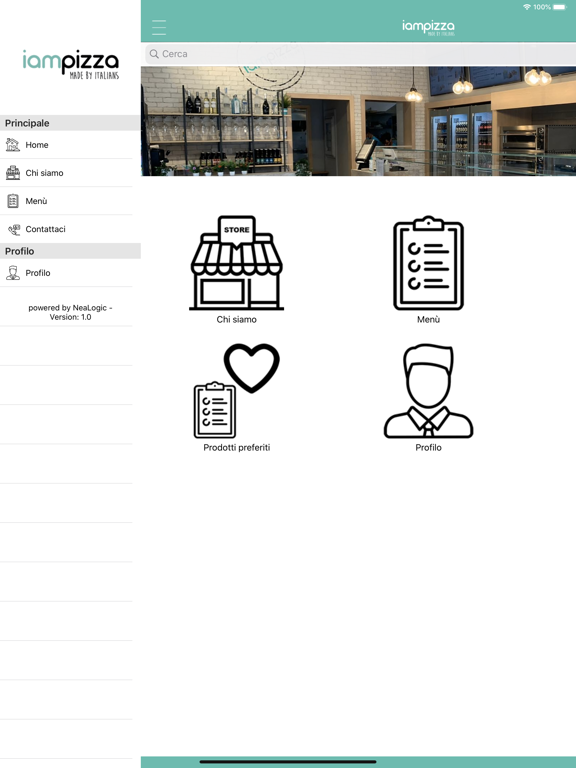Click the Profilo section header
Viewport: 576px width, 768px height.
pyautogui.click(x=70, y=251)
